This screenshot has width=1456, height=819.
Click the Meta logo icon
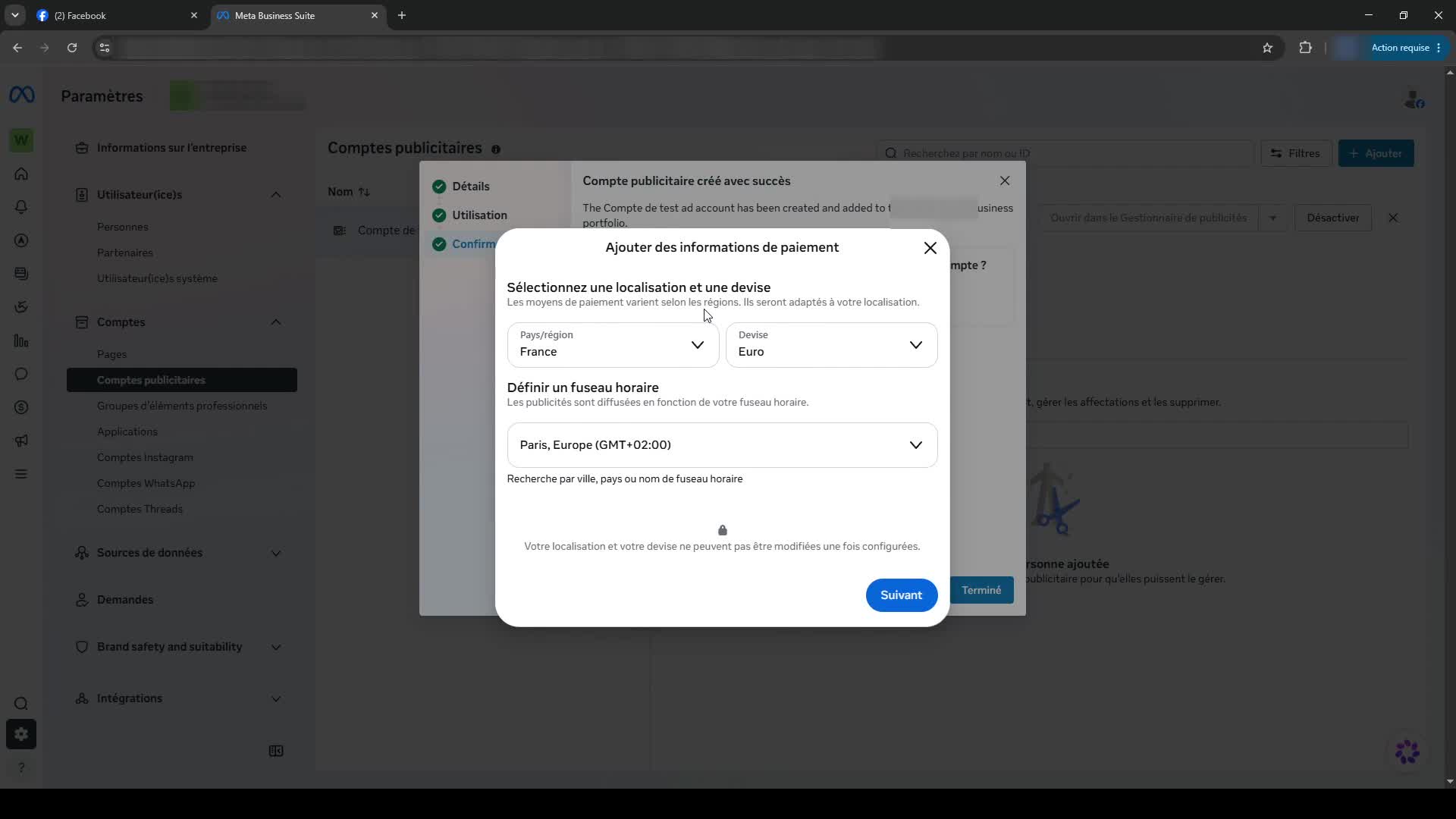[21, 95]
